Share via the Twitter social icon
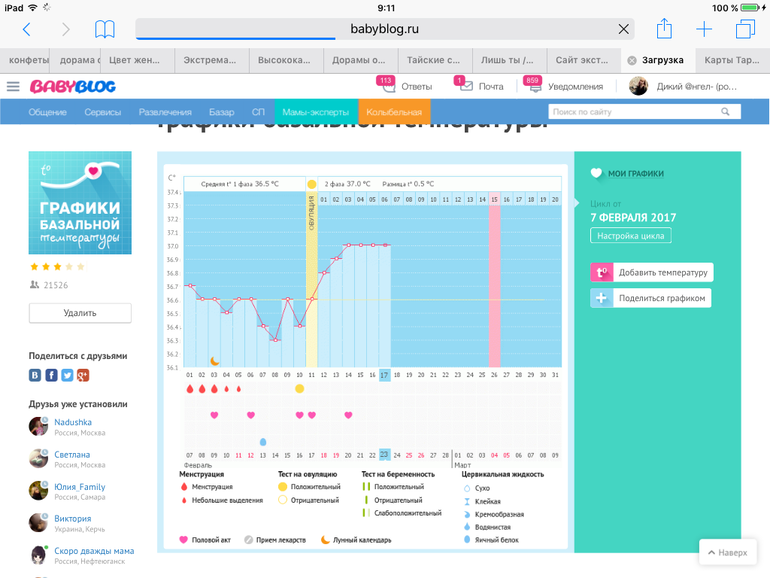Image resolution: width=770 pixels, height=578 pixels. click(x=67, y=375)
